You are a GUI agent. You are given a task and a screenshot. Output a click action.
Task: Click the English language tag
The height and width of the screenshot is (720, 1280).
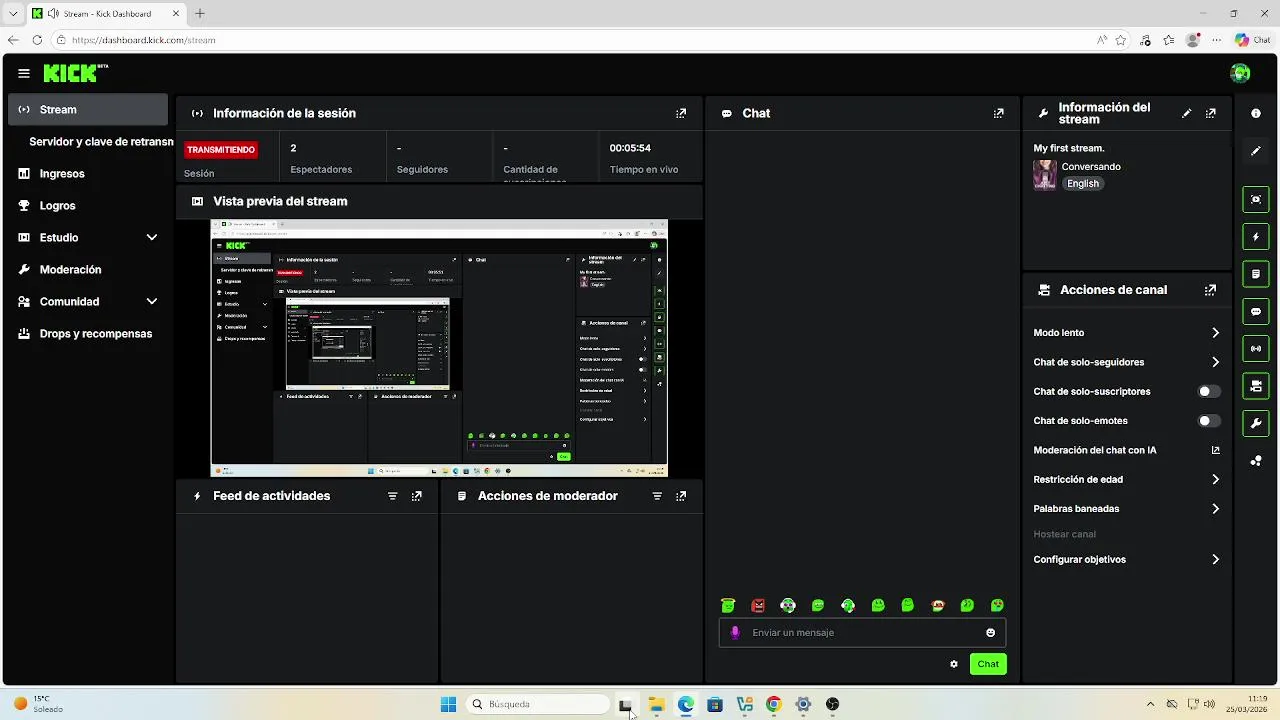pyautogui.click(x=1083, y=184)
